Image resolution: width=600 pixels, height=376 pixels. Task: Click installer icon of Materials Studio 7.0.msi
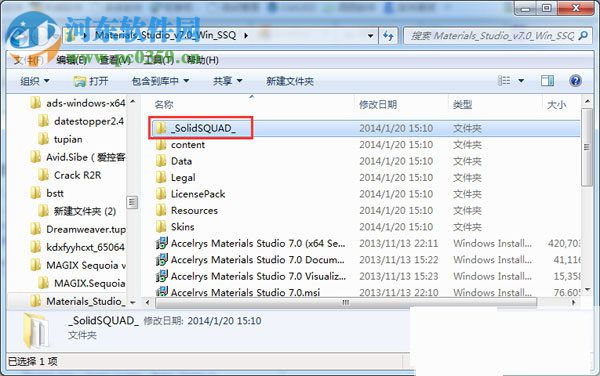click(162, 291)
